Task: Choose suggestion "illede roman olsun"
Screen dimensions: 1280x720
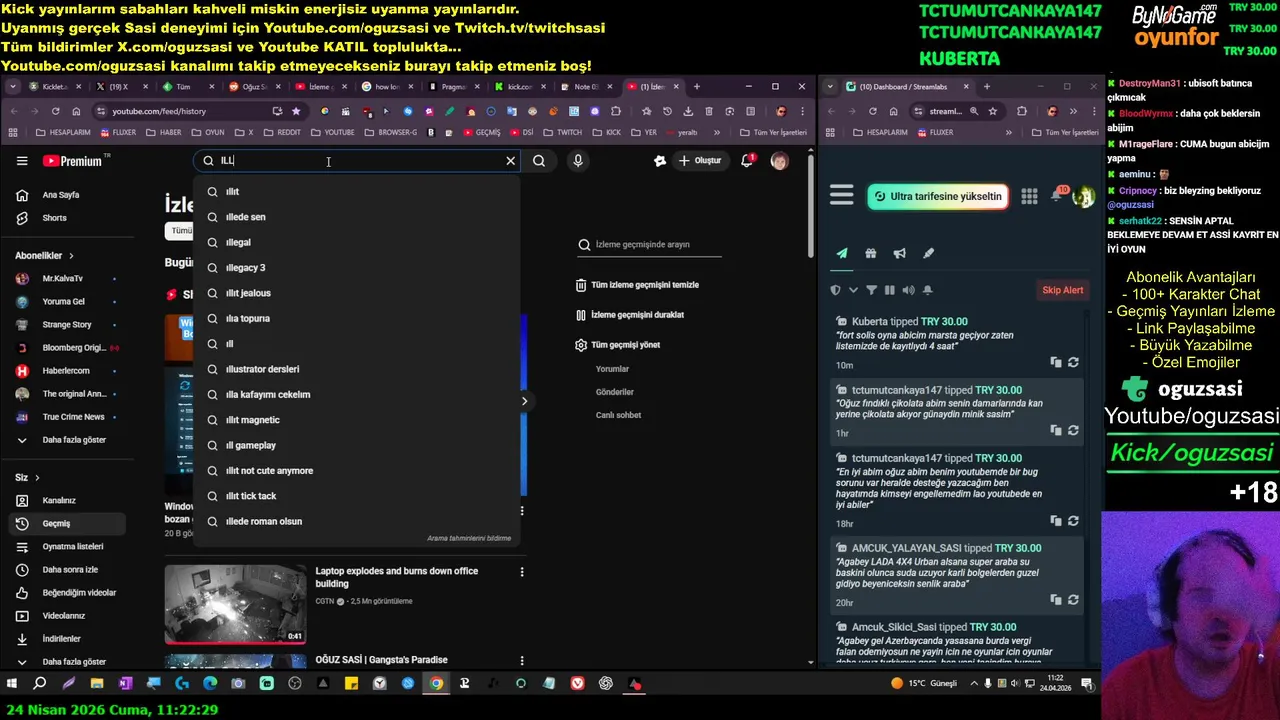Action: [357, 521]
